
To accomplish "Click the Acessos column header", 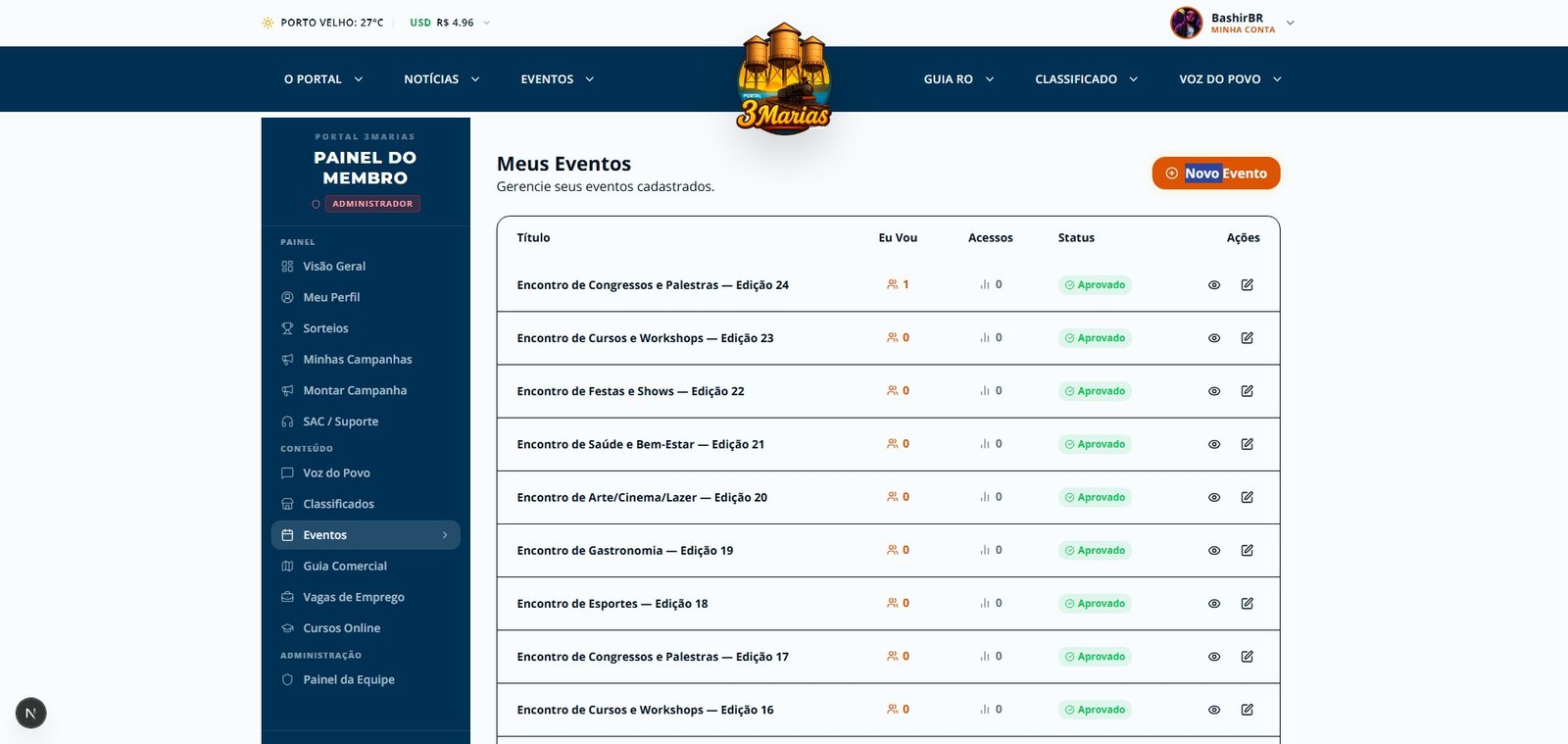I will [991, 238].
